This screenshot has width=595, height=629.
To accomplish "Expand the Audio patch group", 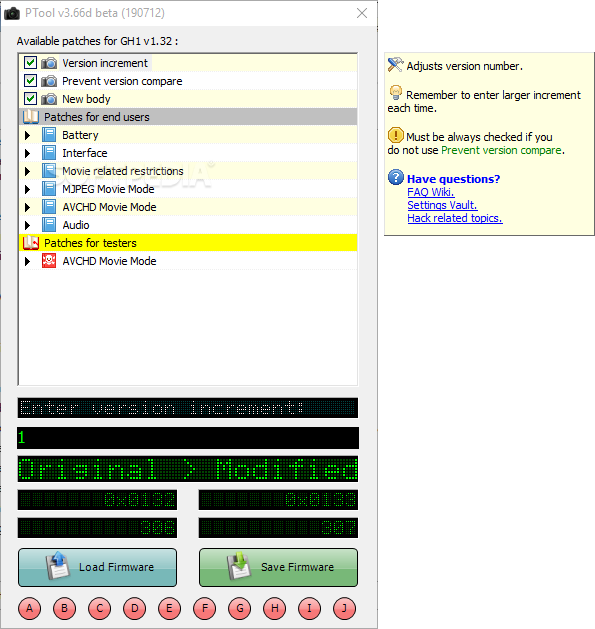I will coord(27,225).
